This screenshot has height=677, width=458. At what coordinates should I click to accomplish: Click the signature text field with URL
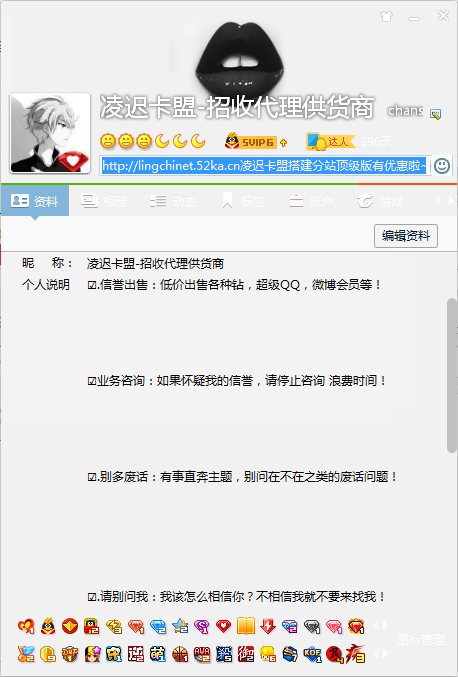point(265,166)
